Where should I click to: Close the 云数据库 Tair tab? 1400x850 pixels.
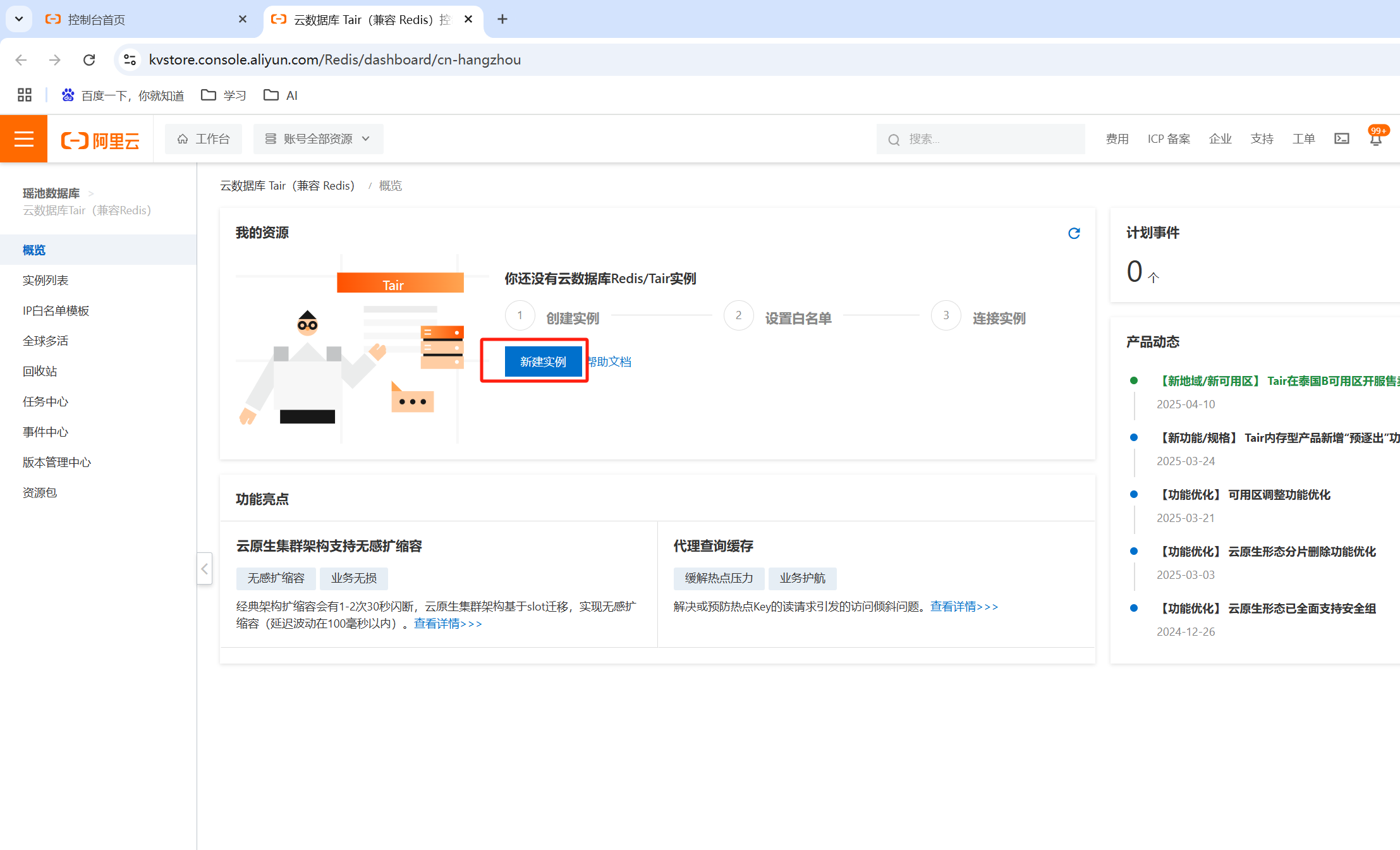[468, 20]
